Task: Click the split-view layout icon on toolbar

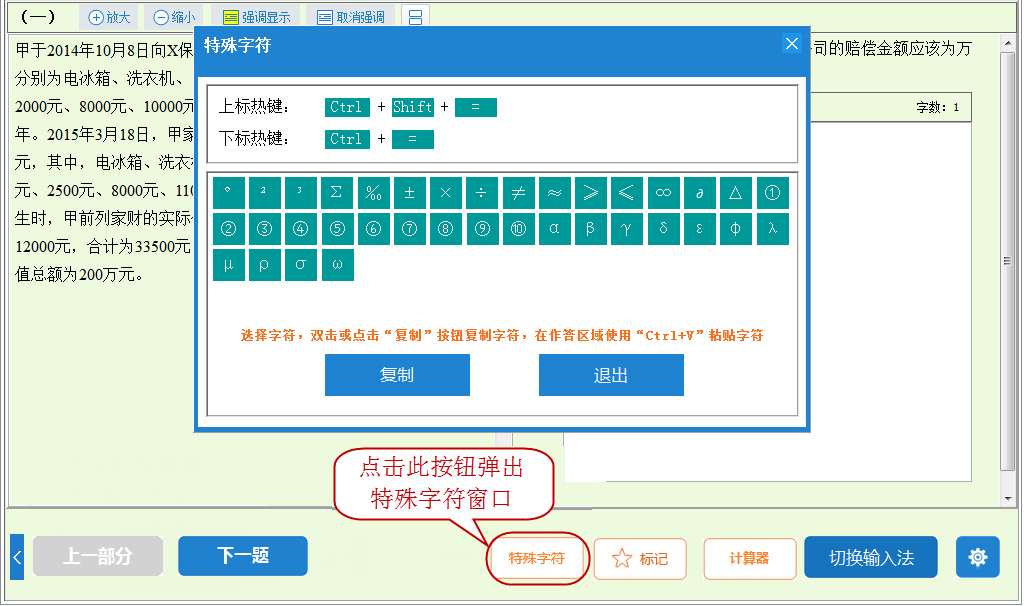Action: click(x=415, y=16)
